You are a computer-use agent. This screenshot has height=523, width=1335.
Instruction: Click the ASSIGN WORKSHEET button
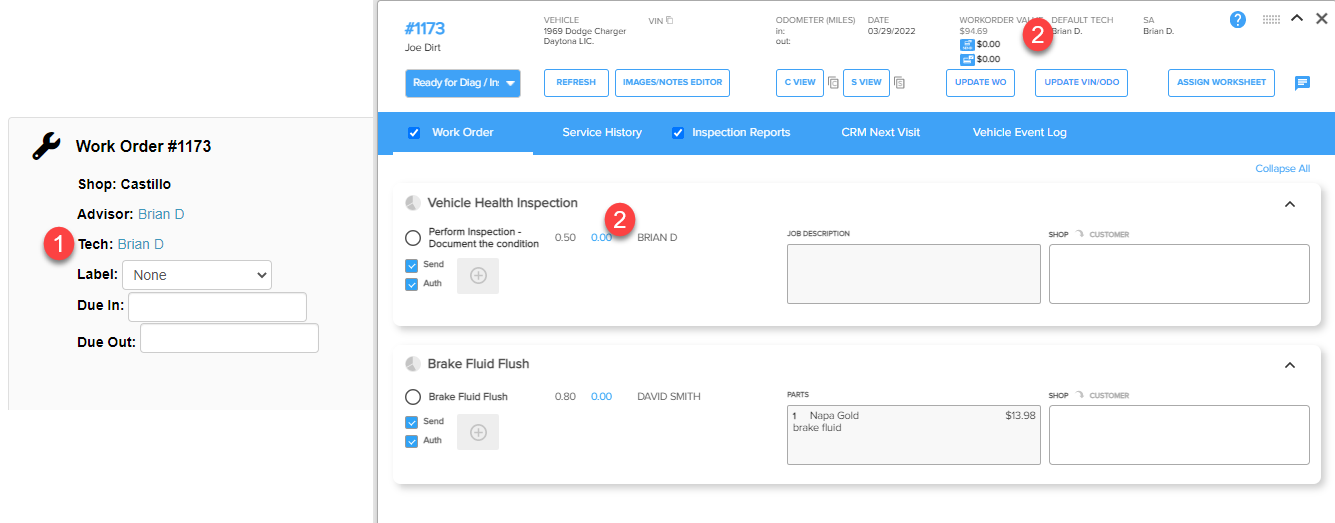(x=1221, y=83)
